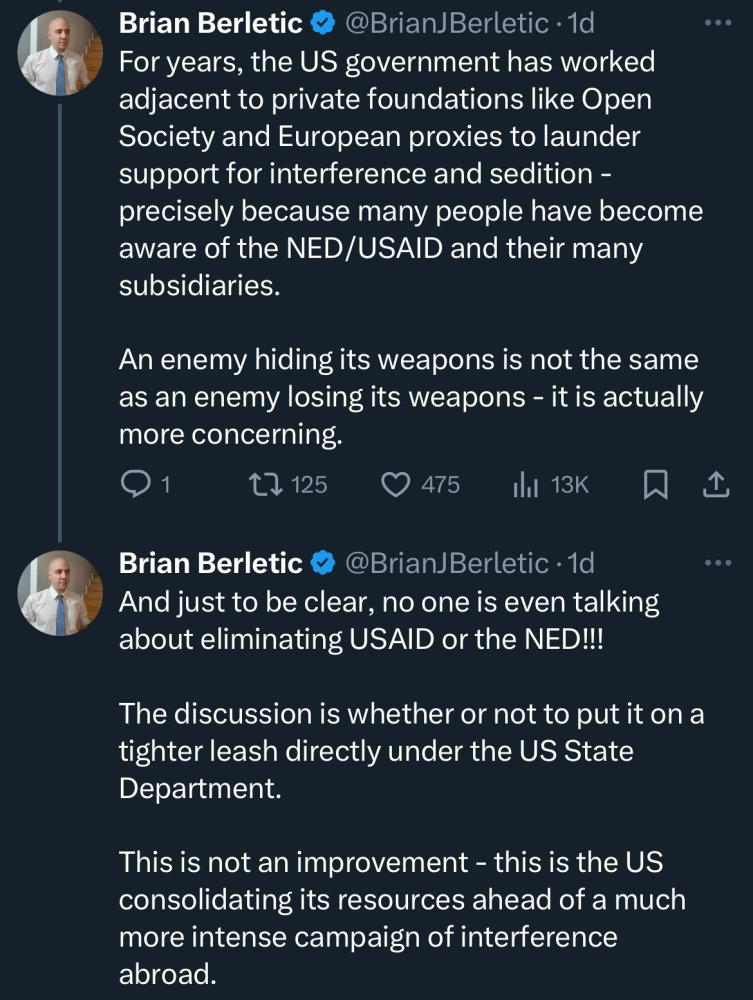This screenshot has width=753, height=1000.
Task: Open profile picture on the first tweet
Action: (x=61, y=52)
